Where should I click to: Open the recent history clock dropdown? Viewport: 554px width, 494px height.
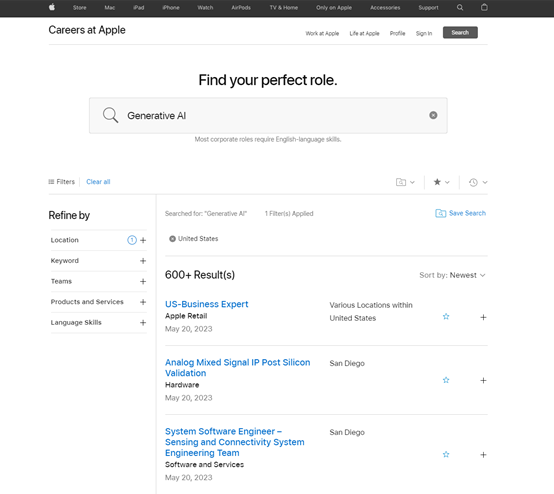pyautogui.click(x=478, y=182)
